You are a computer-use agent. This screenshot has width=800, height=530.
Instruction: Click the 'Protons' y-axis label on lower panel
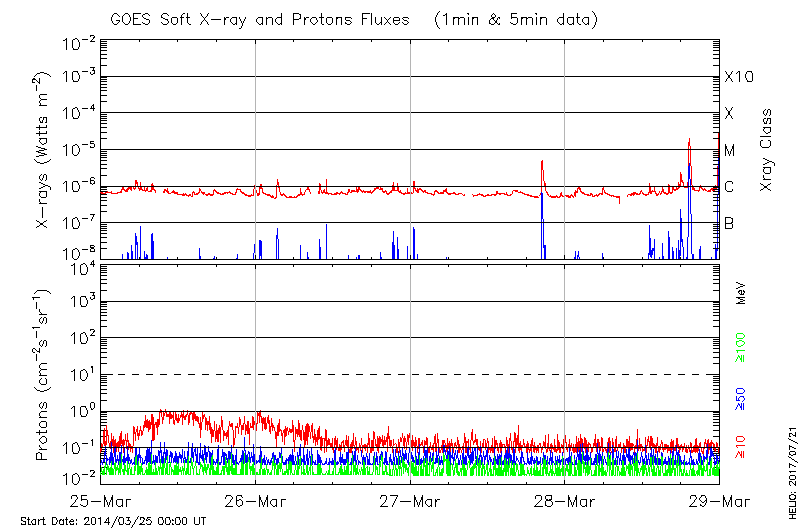pos(43,375)
